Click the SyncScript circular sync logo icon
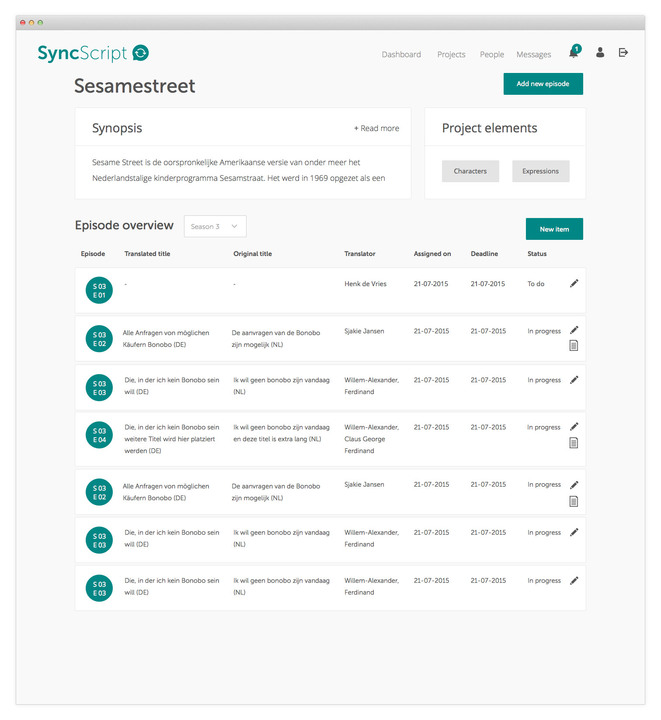The image size is (661, 720). [x=140, y=53]
